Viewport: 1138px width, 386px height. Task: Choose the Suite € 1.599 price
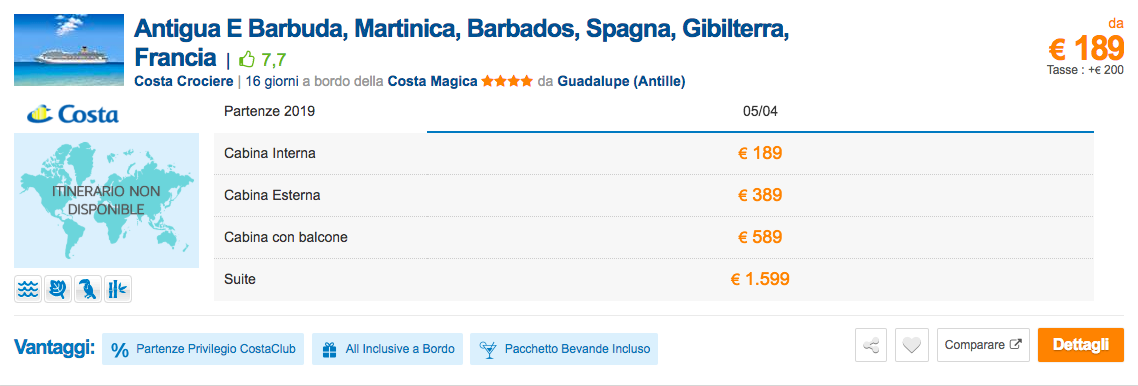pyautogui.click(x=760, y=279)
